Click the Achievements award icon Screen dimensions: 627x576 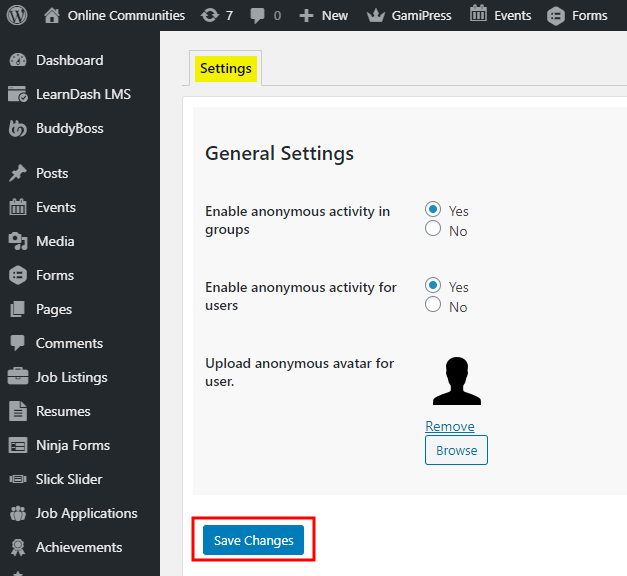(x=18, y=547)
